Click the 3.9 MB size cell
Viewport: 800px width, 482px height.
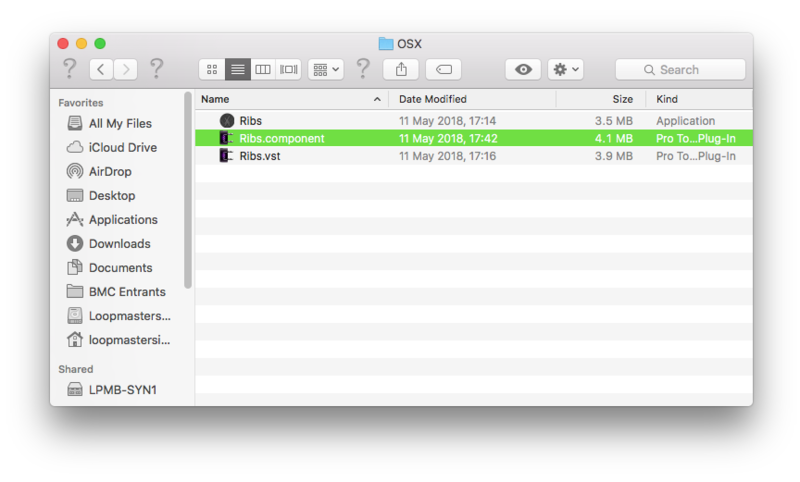pyautogui.click(x=614, y=156)
